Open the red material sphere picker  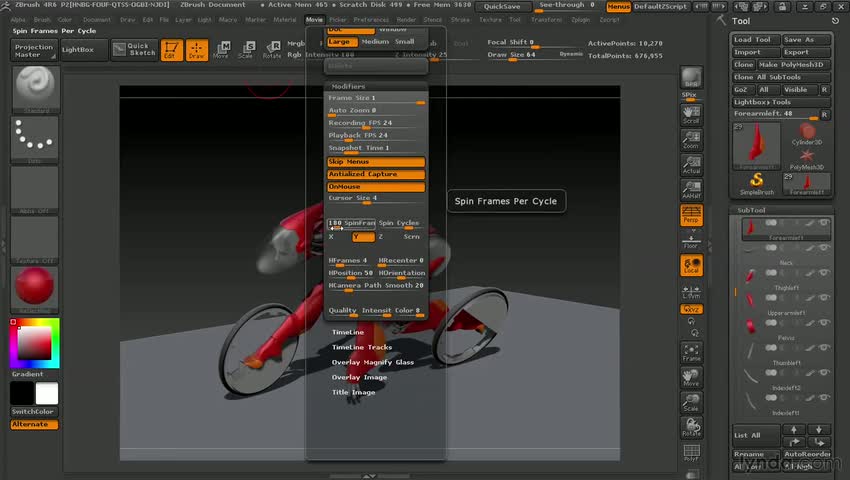[35, 289]
